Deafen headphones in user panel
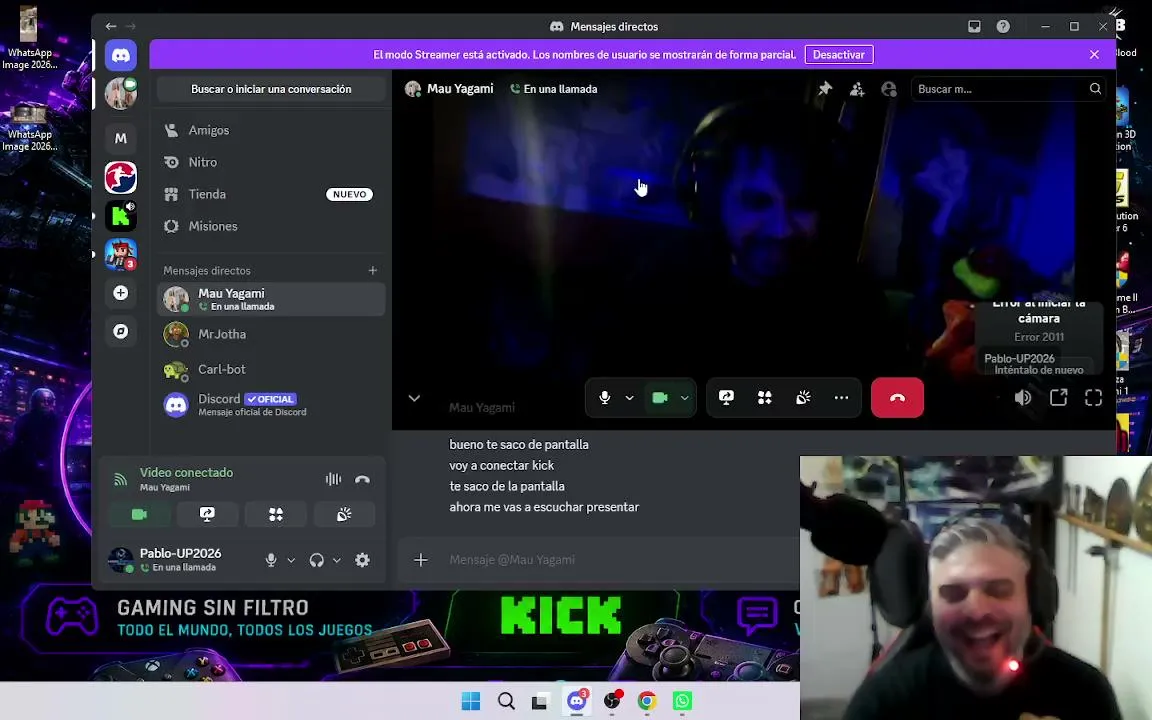Viewport: 1152px width, 720px height. pos(317,560)
